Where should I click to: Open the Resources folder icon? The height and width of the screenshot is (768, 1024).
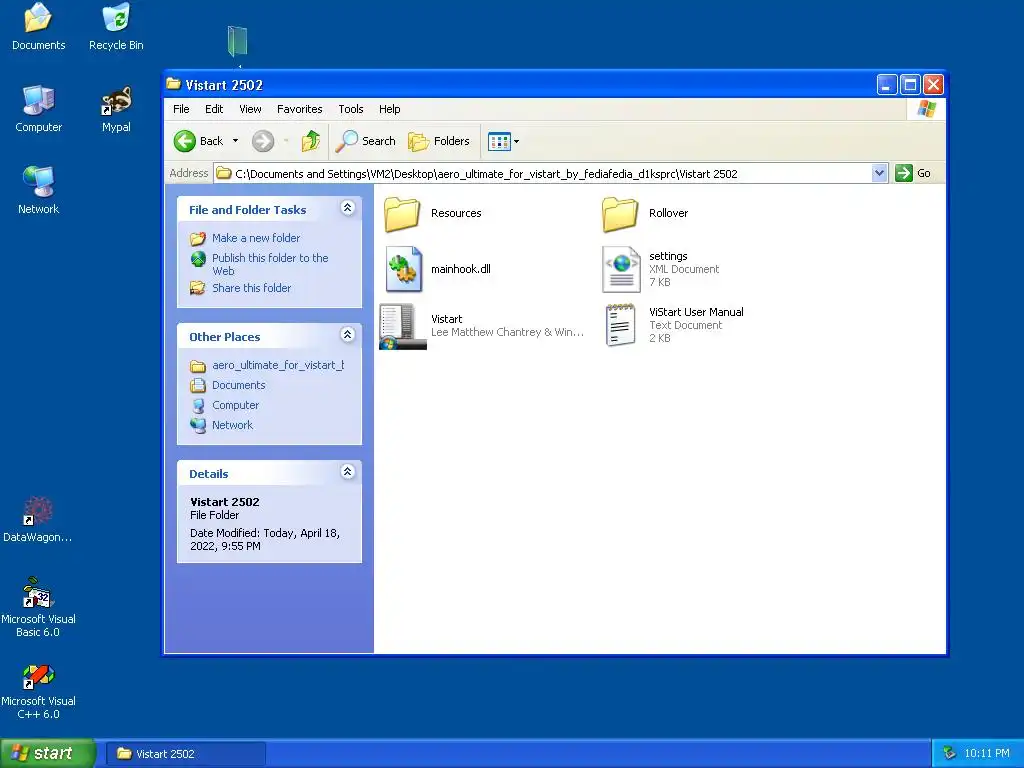pos(402,214)
